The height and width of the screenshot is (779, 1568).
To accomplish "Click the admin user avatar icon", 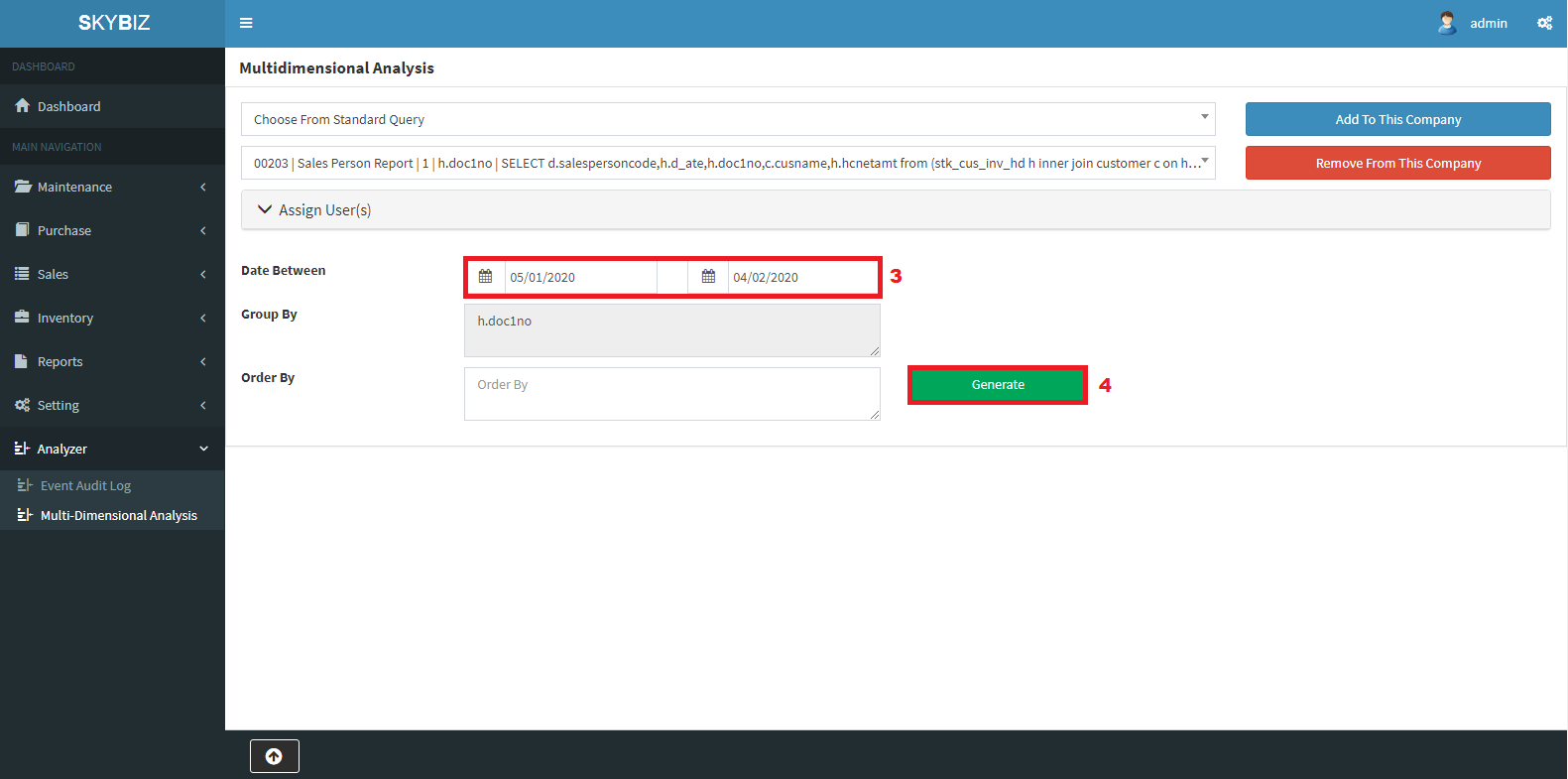I will (x=1447, y=23).
